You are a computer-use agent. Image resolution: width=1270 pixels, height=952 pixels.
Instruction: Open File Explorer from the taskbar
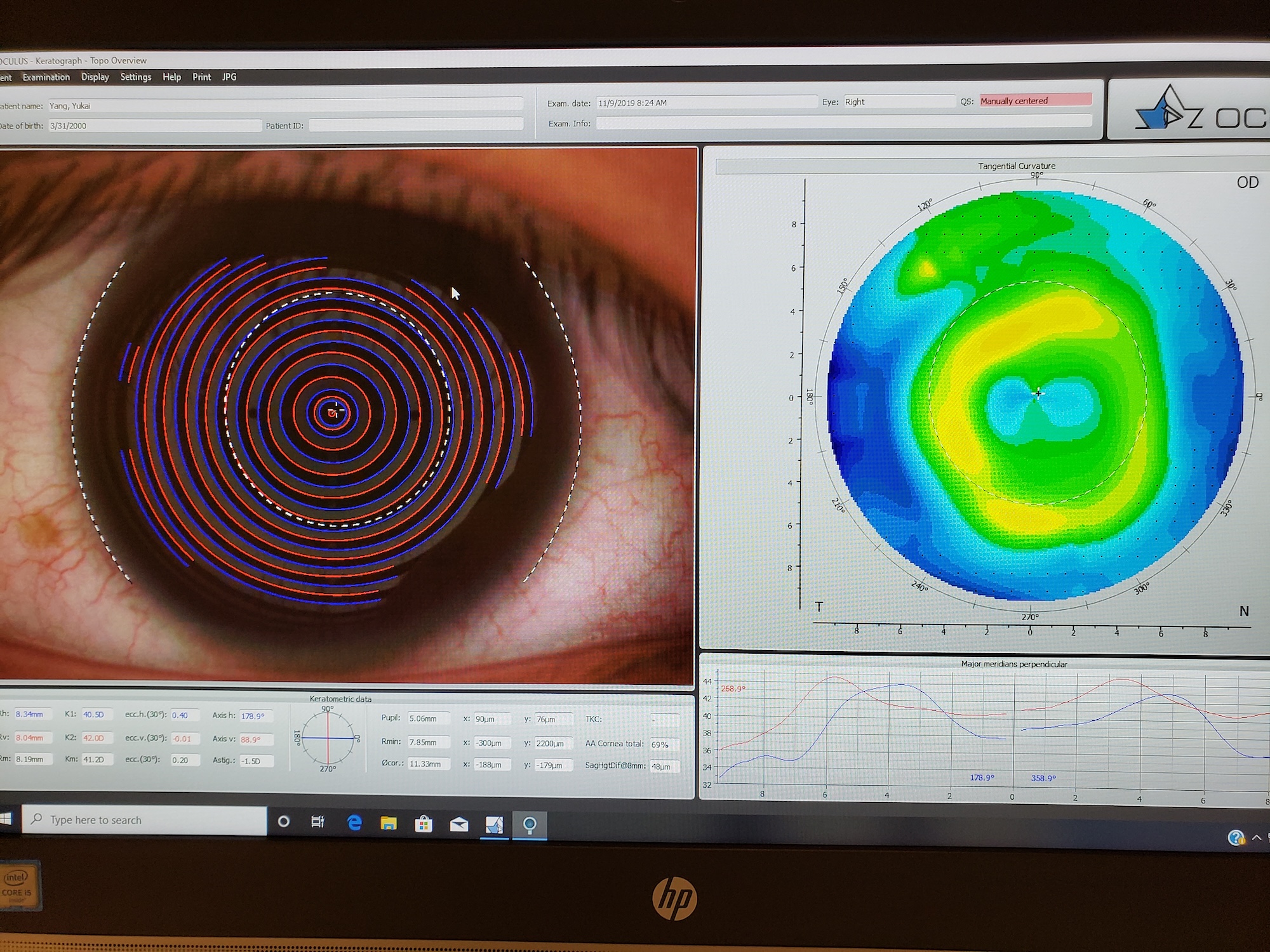(x=389, y=823)
